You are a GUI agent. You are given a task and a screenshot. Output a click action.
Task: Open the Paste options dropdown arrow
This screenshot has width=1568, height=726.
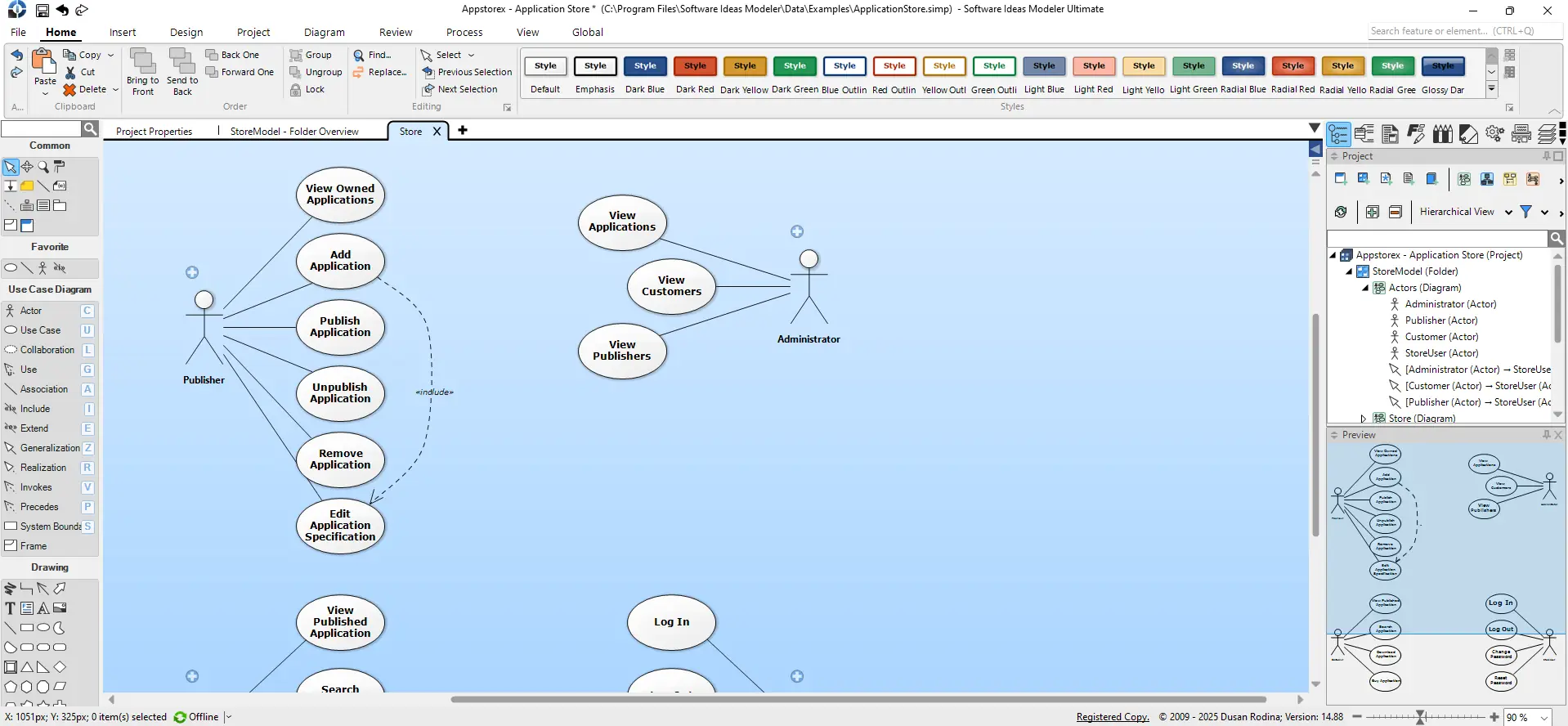45,93
